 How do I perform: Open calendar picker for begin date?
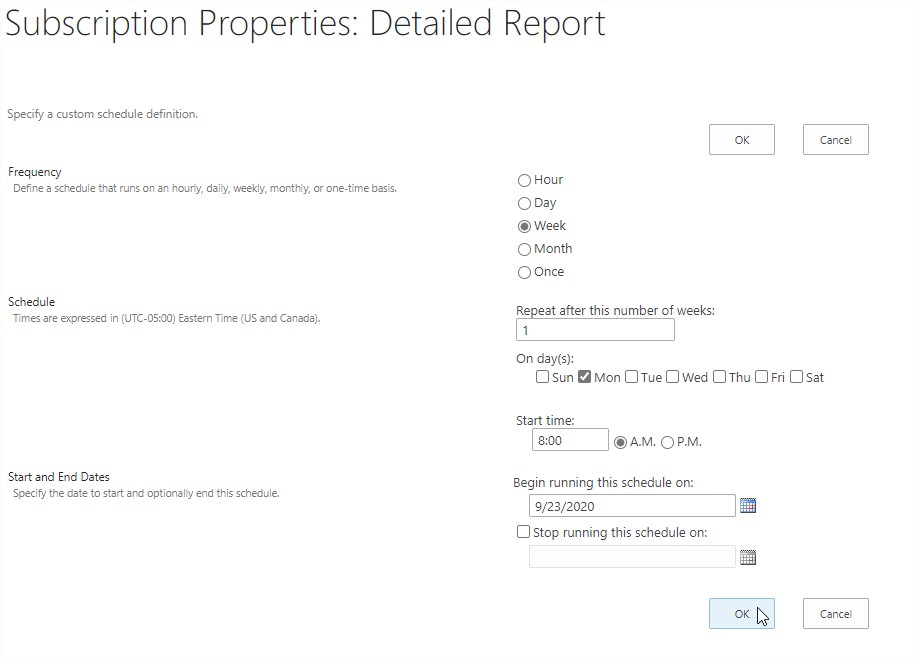click(748, 505)
